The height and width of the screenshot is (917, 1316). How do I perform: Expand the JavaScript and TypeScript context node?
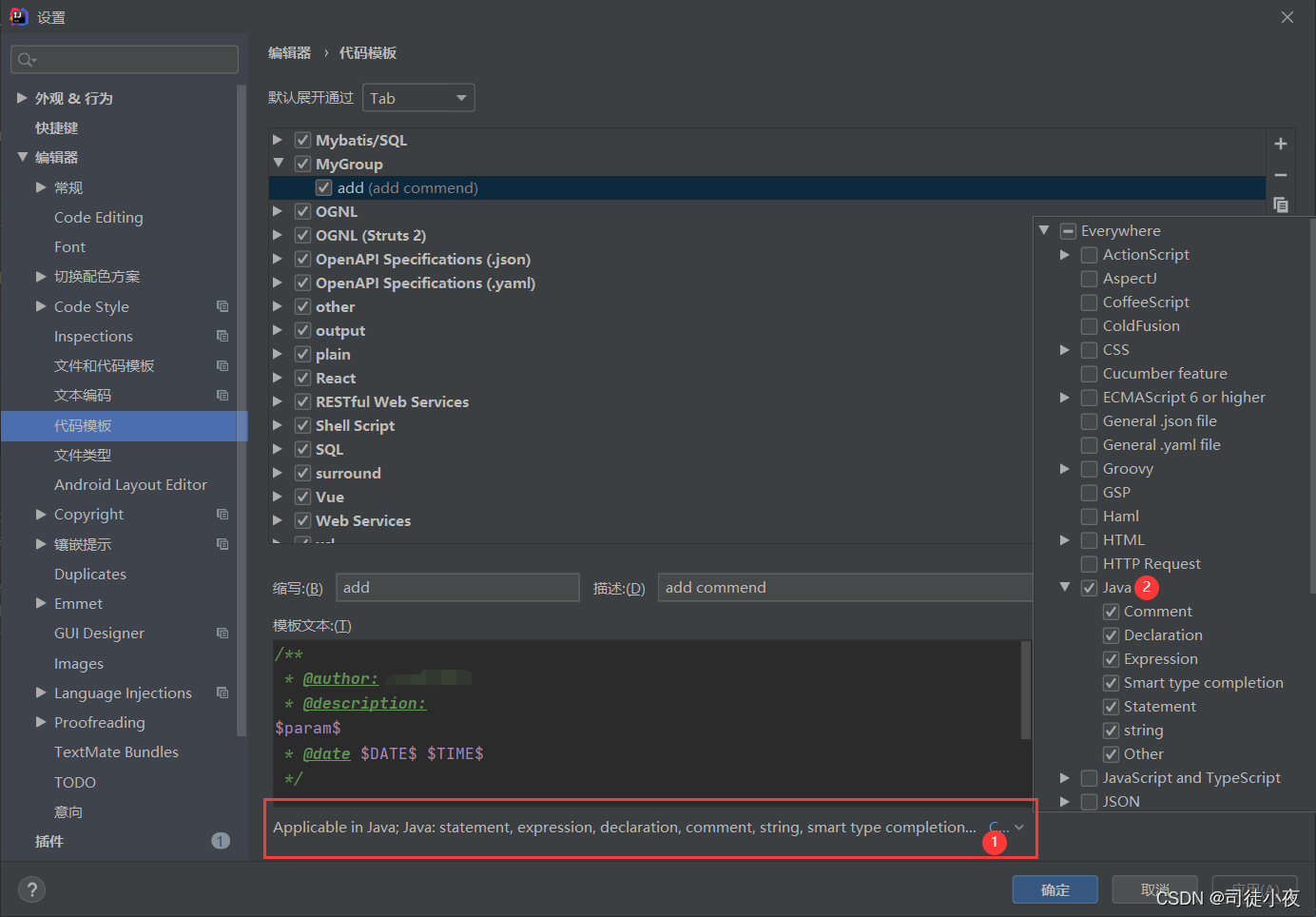1065,777
